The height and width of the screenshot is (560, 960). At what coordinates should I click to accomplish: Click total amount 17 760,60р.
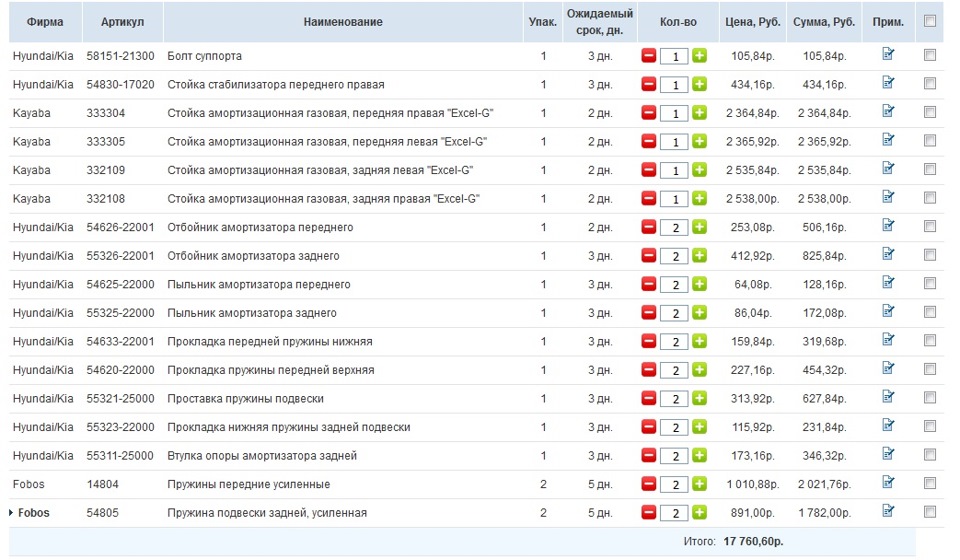click(x=753, y=541)
